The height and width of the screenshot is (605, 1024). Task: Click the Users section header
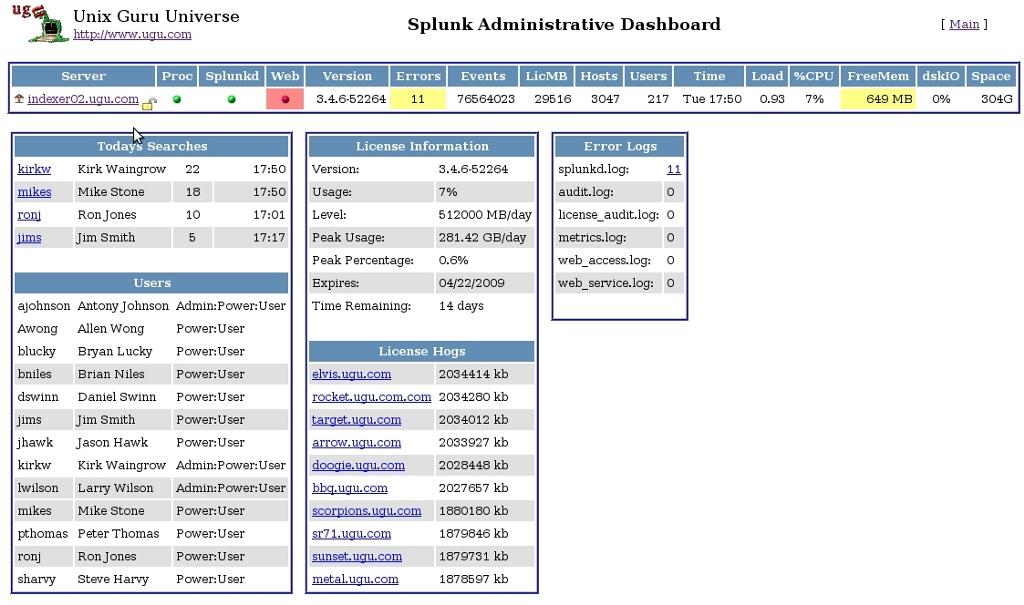[152, 283]
